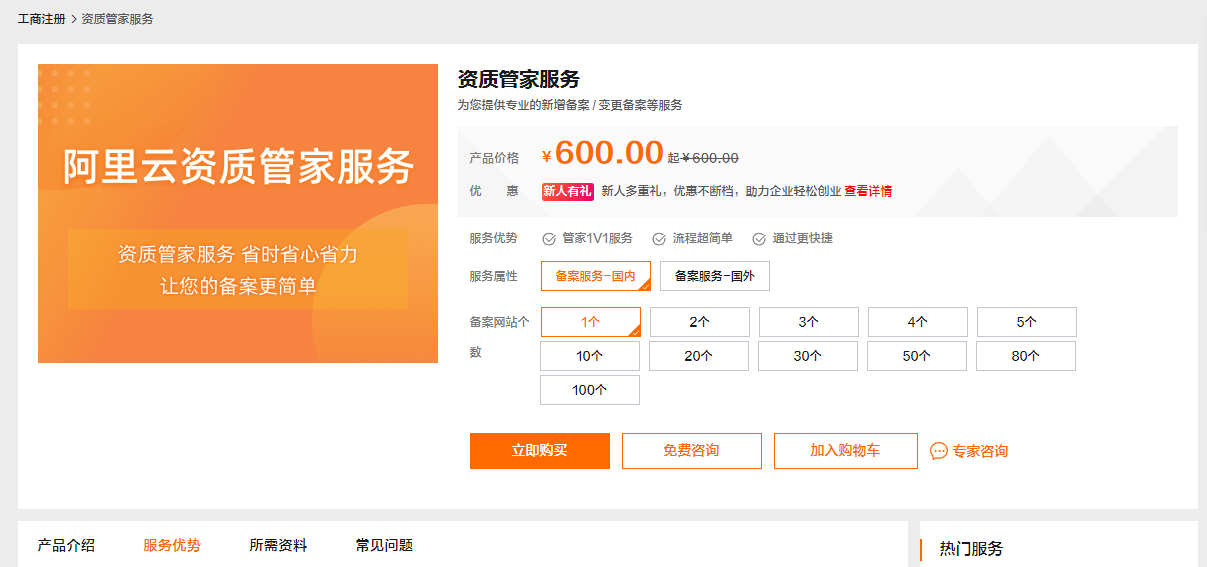The image size is (1207, 567).
Task: Switch to the 产品介绍 tab
Action: tap(66, 545)
